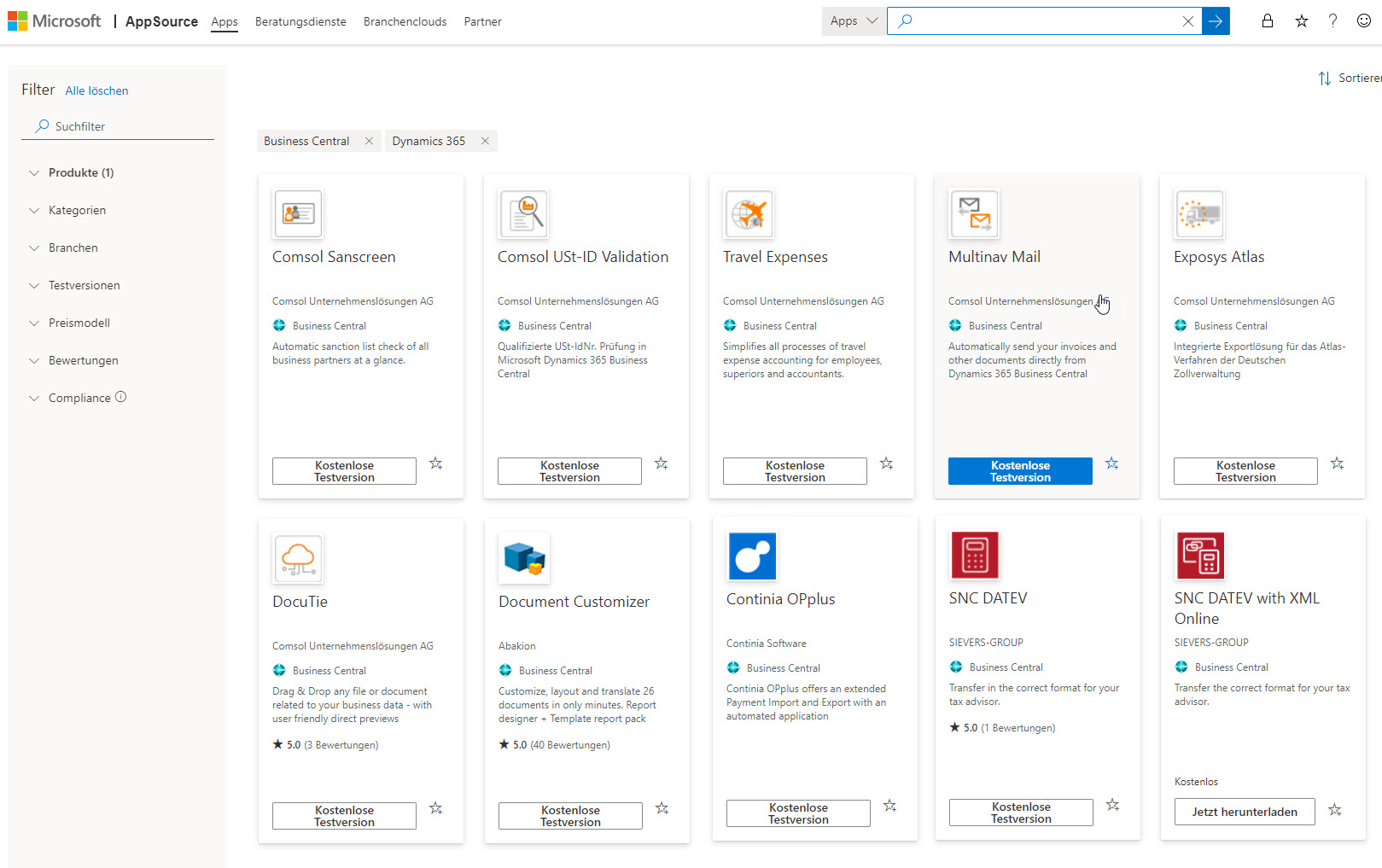The height and width of the screenshot is (868, 1382).
Task: Open help question mark icon
Action: tap(1332, 21)
